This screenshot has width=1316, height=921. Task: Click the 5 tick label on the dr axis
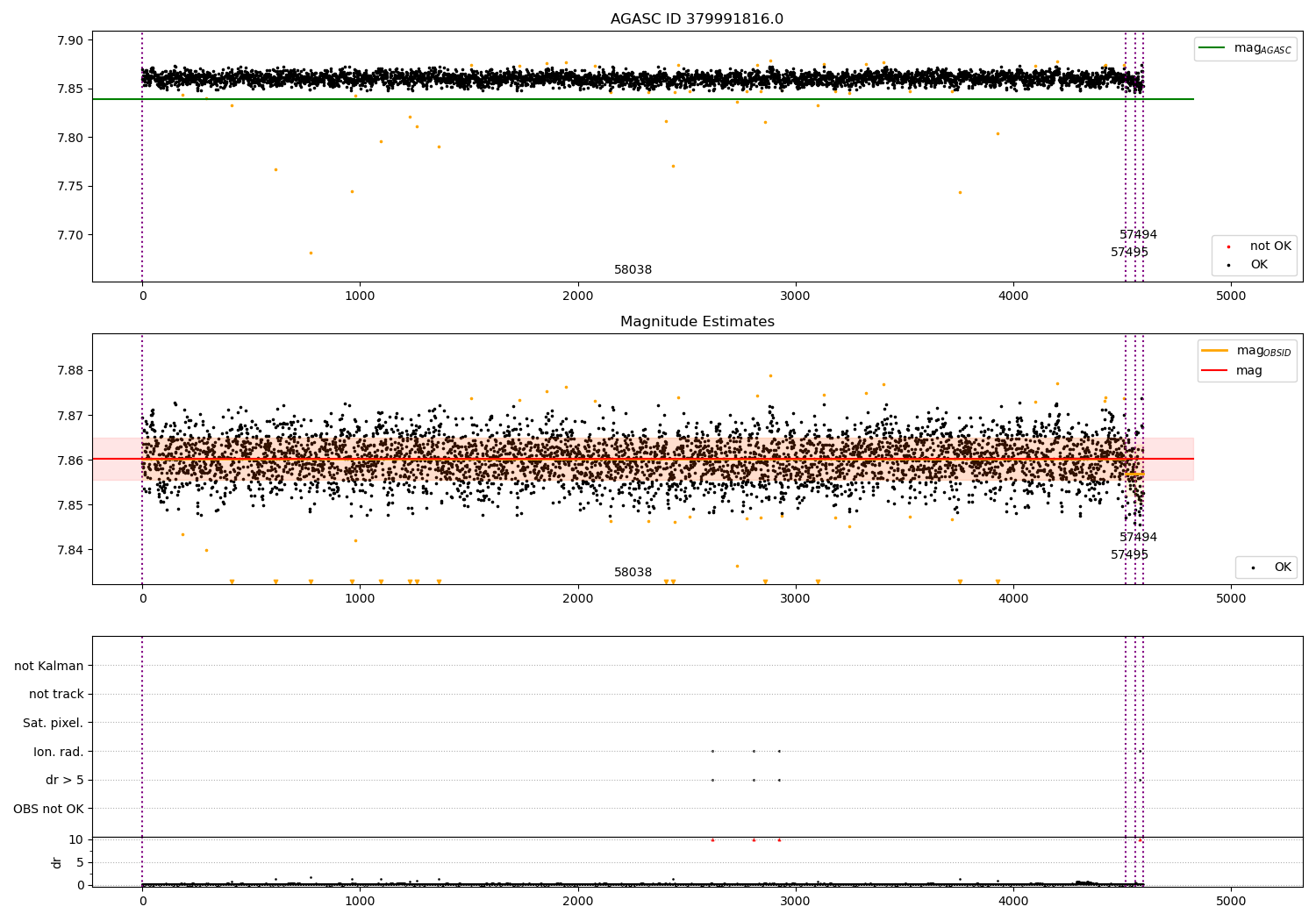(x=80, y=862)
